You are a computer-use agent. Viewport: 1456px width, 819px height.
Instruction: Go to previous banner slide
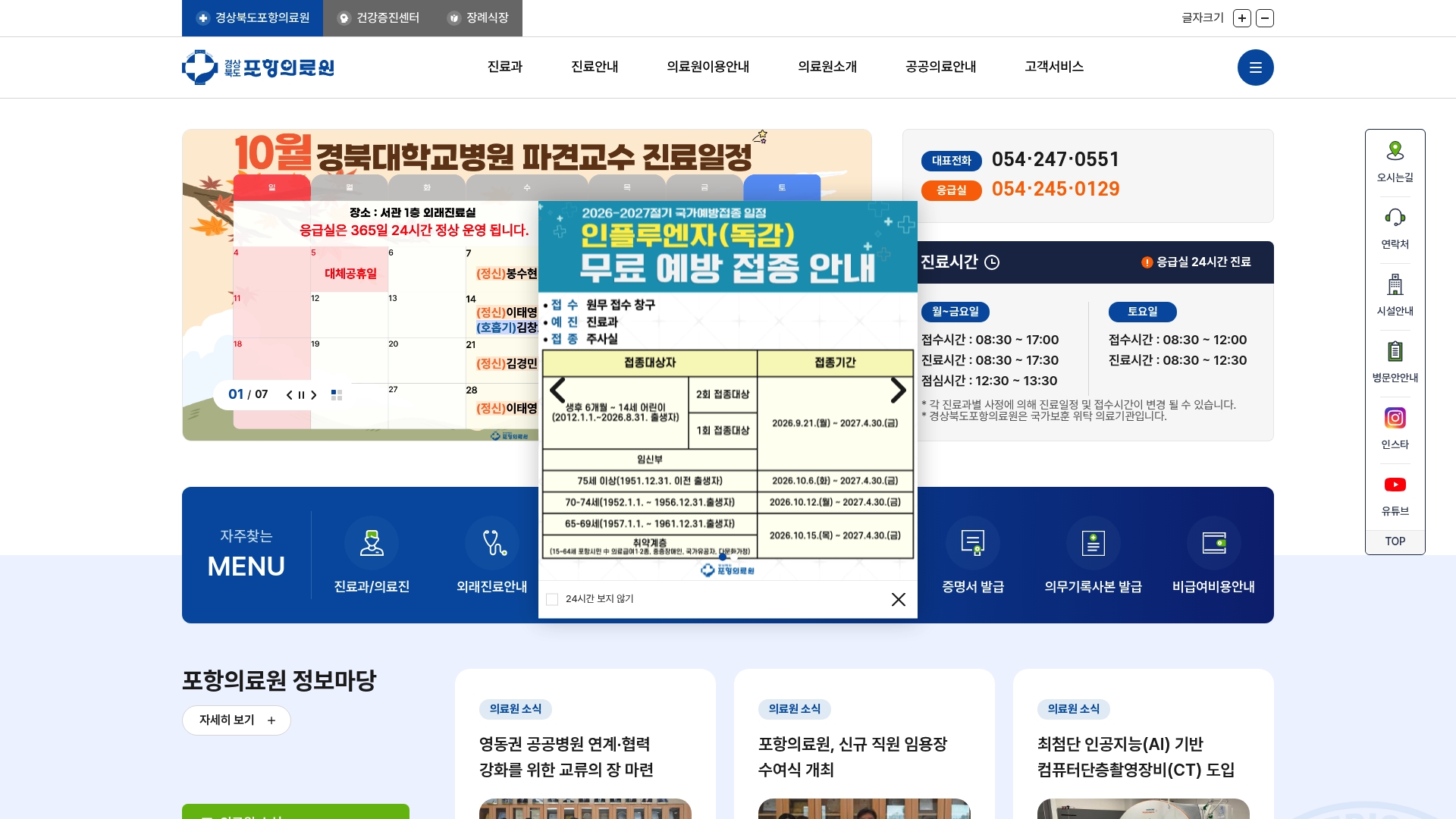[x=289, y=395]
